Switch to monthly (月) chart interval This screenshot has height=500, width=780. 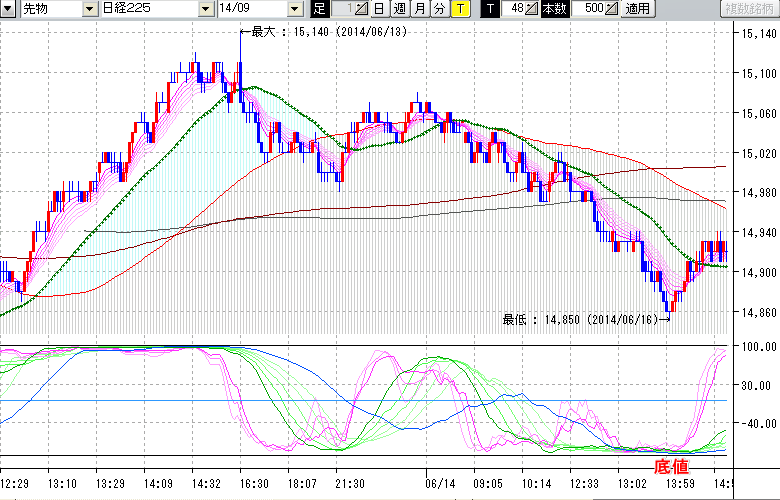[419, 9]
